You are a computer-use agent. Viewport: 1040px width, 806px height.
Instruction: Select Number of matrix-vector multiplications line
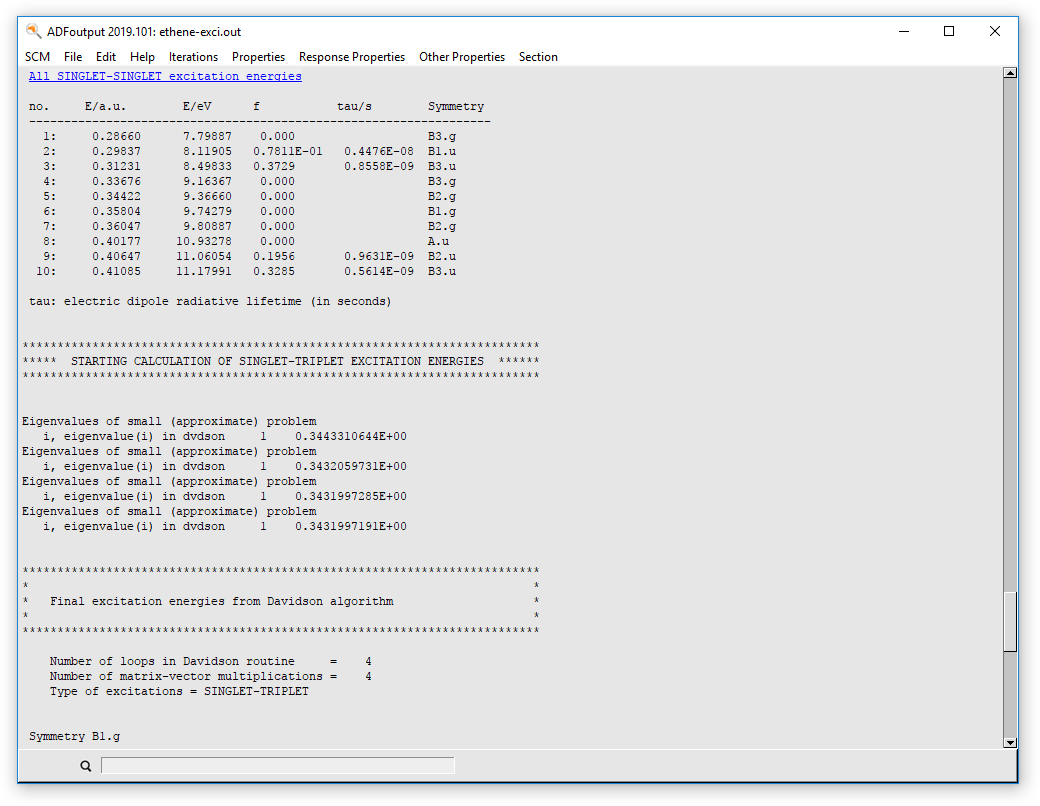tap(210, 677)
